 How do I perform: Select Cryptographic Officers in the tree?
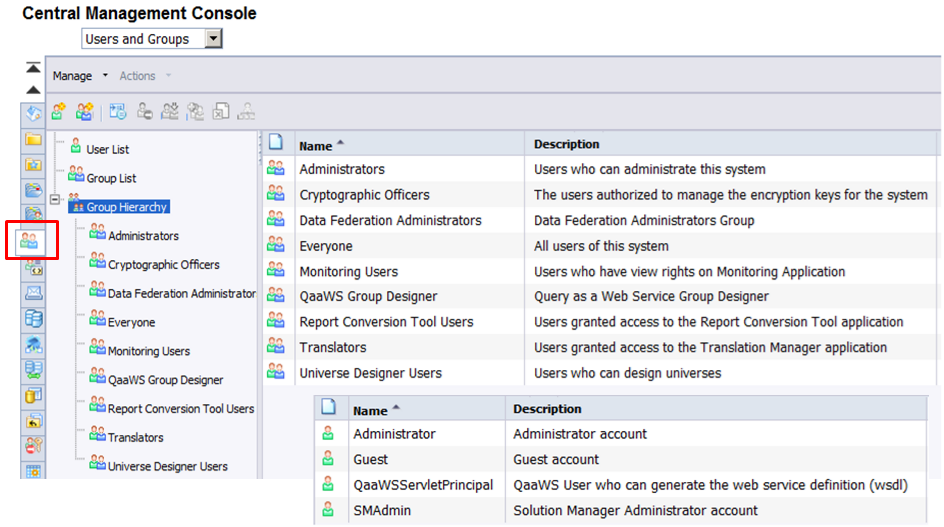pyautogui.click(x=163, y=265)
